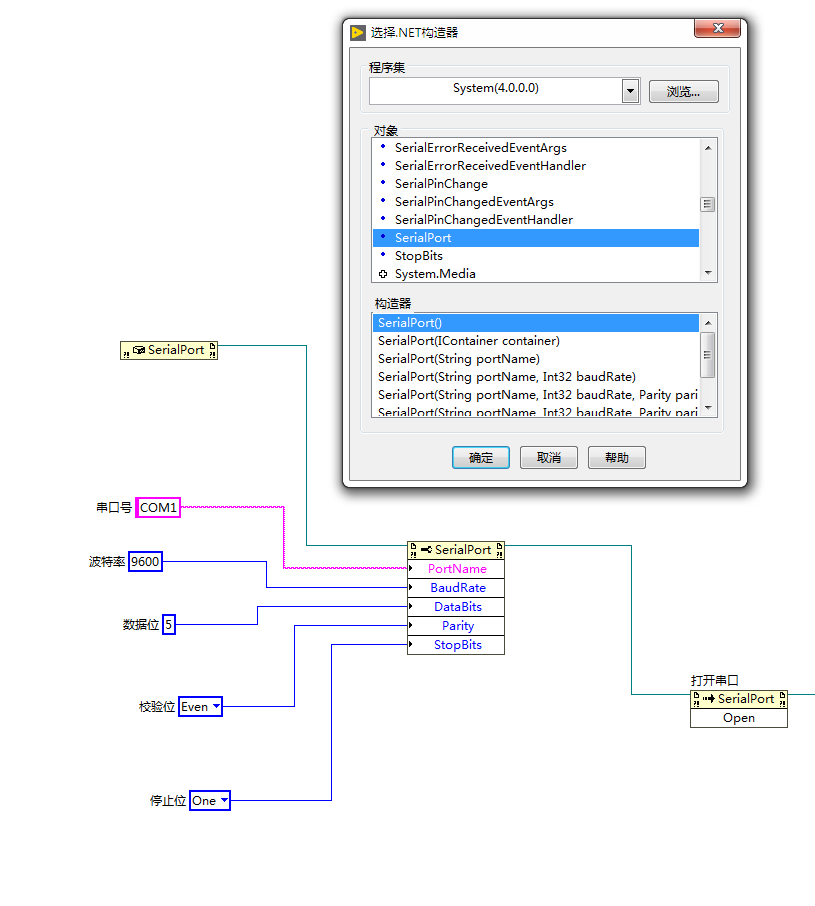Select SerialPort(String portName) constructor
Viewport: 815px width, 906px height.
[536, 359]
